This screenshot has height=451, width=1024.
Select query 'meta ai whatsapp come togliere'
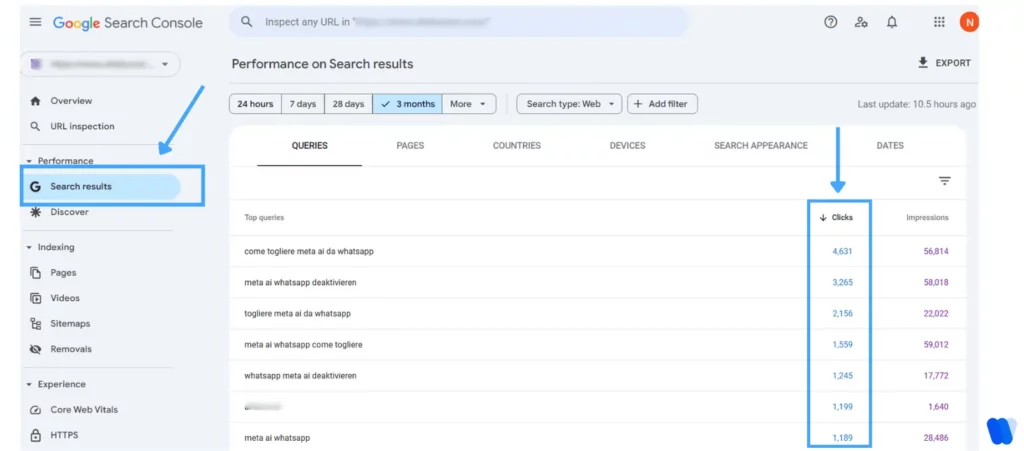tap(303, 345)
